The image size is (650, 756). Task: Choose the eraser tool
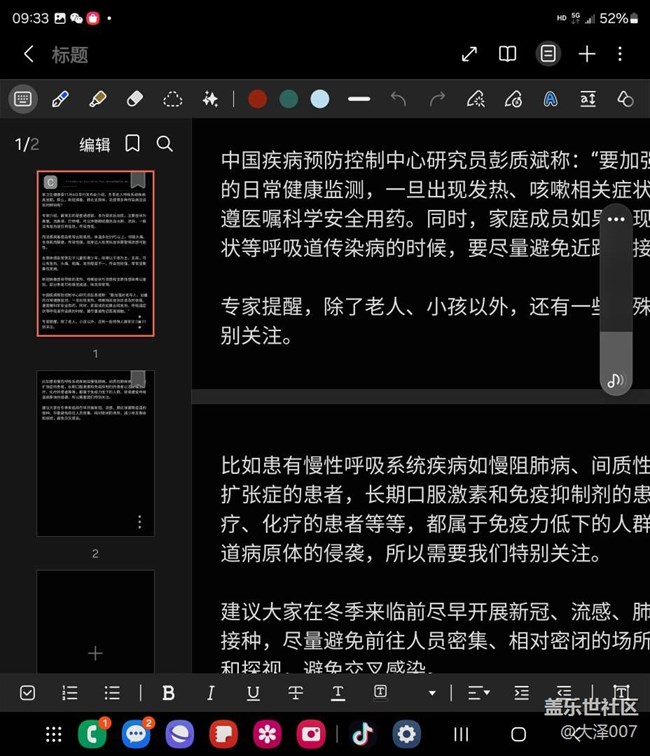(135, 98)
